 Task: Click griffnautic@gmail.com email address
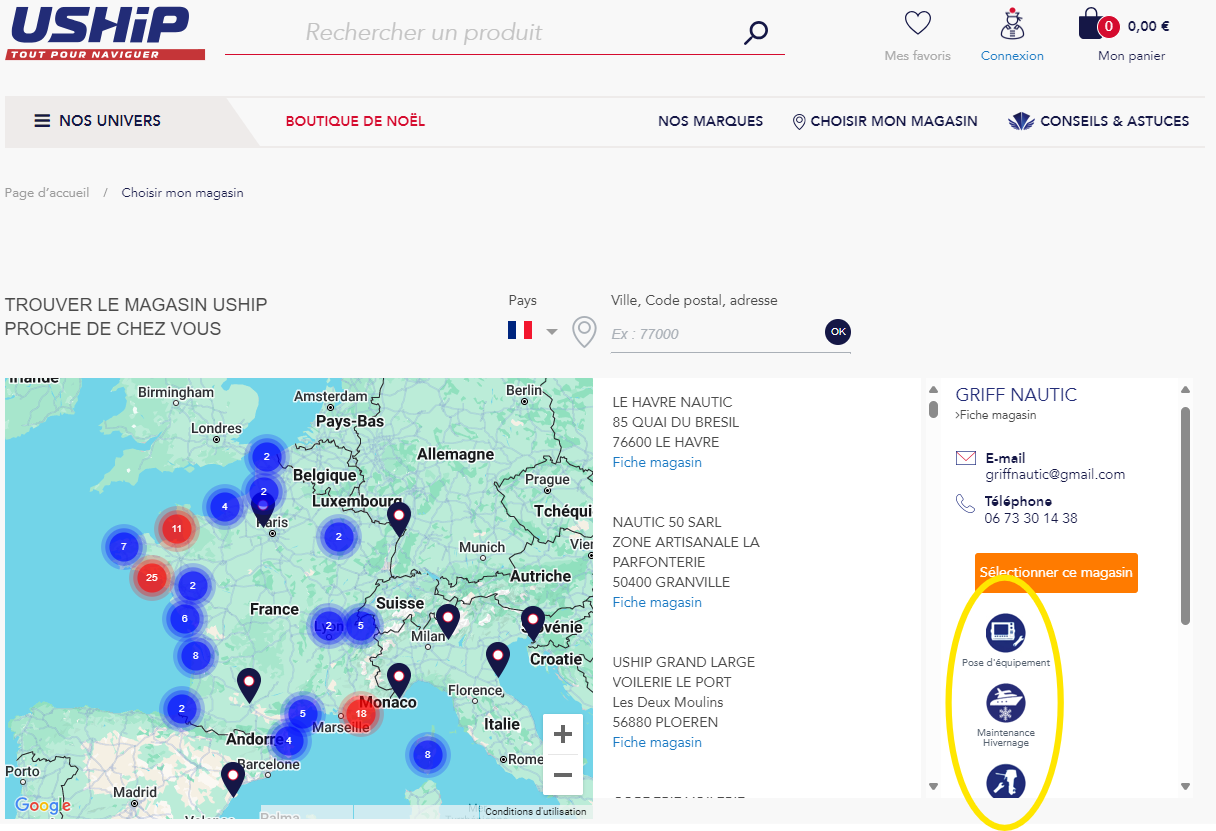pyautogui.click(x=1055, y=474)
